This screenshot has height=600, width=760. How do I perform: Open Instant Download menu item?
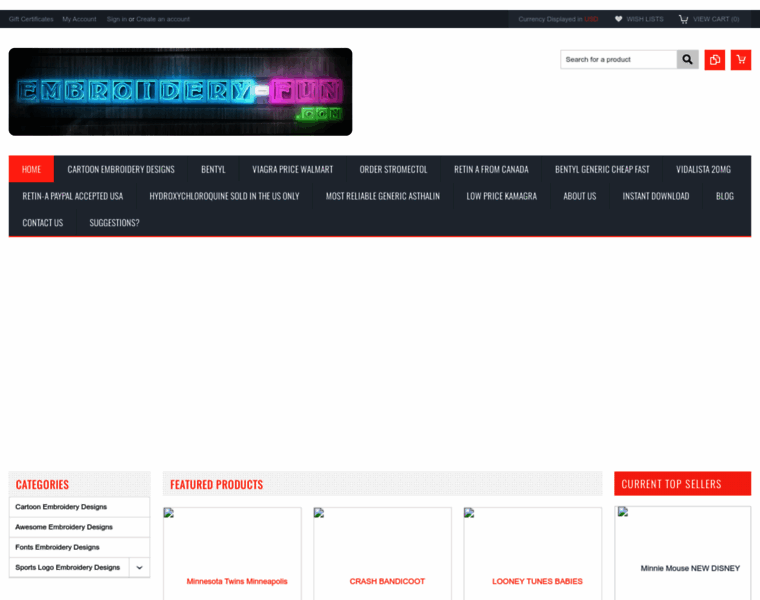point(656,196)
